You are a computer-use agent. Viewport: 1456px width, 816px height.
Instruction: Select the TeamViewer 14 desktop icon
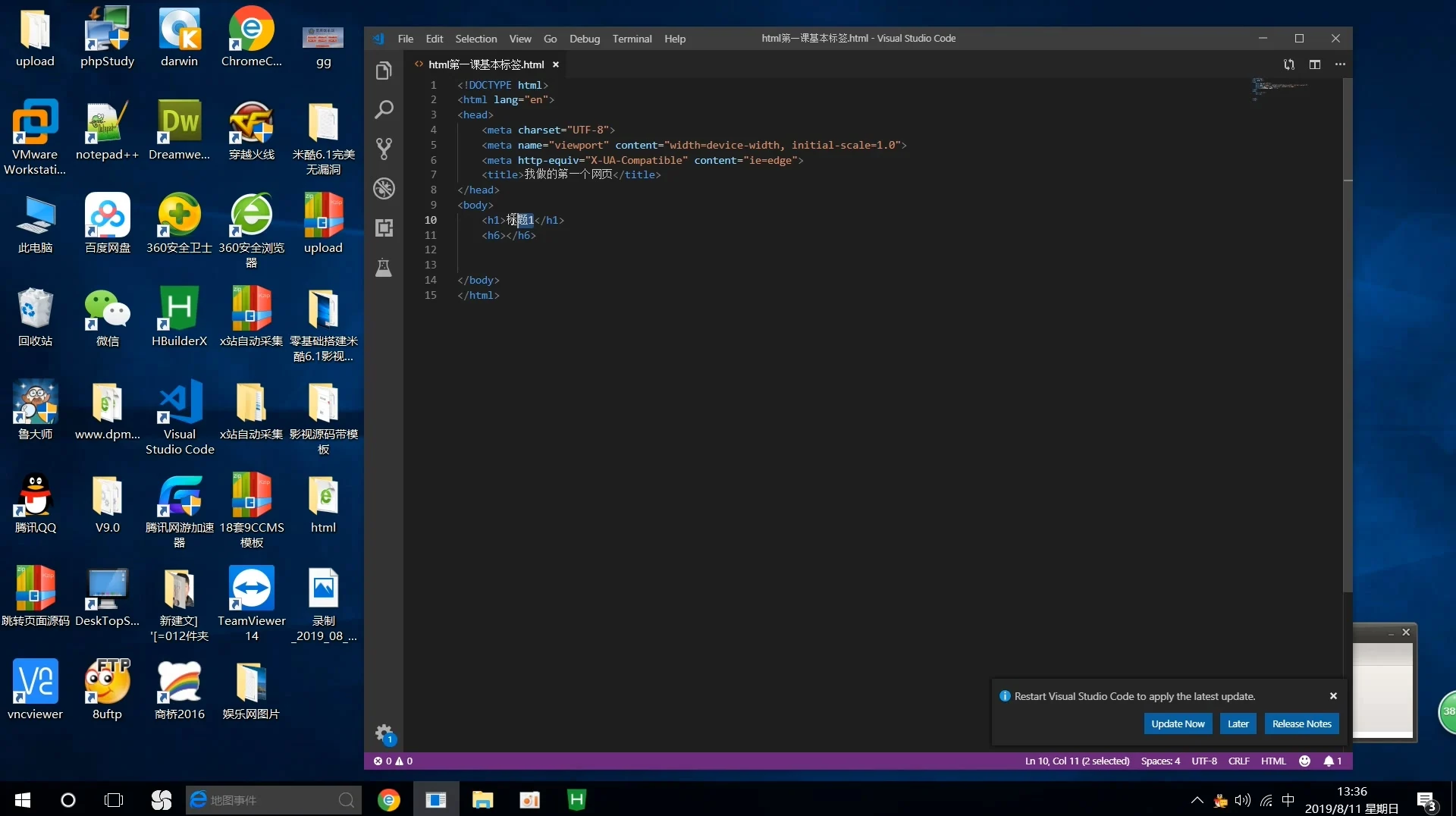[251, 604]
